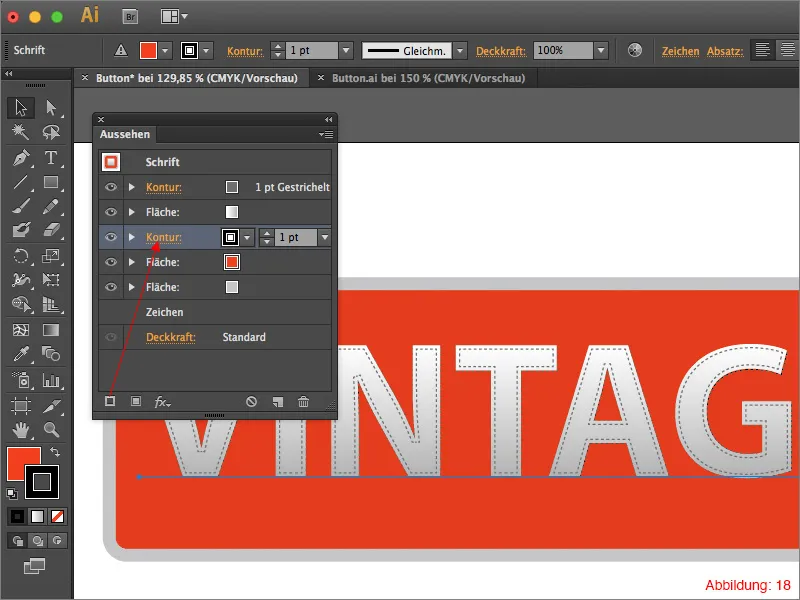
Task: Click the Deckkraft 100% input field
Action: [564, 51]
